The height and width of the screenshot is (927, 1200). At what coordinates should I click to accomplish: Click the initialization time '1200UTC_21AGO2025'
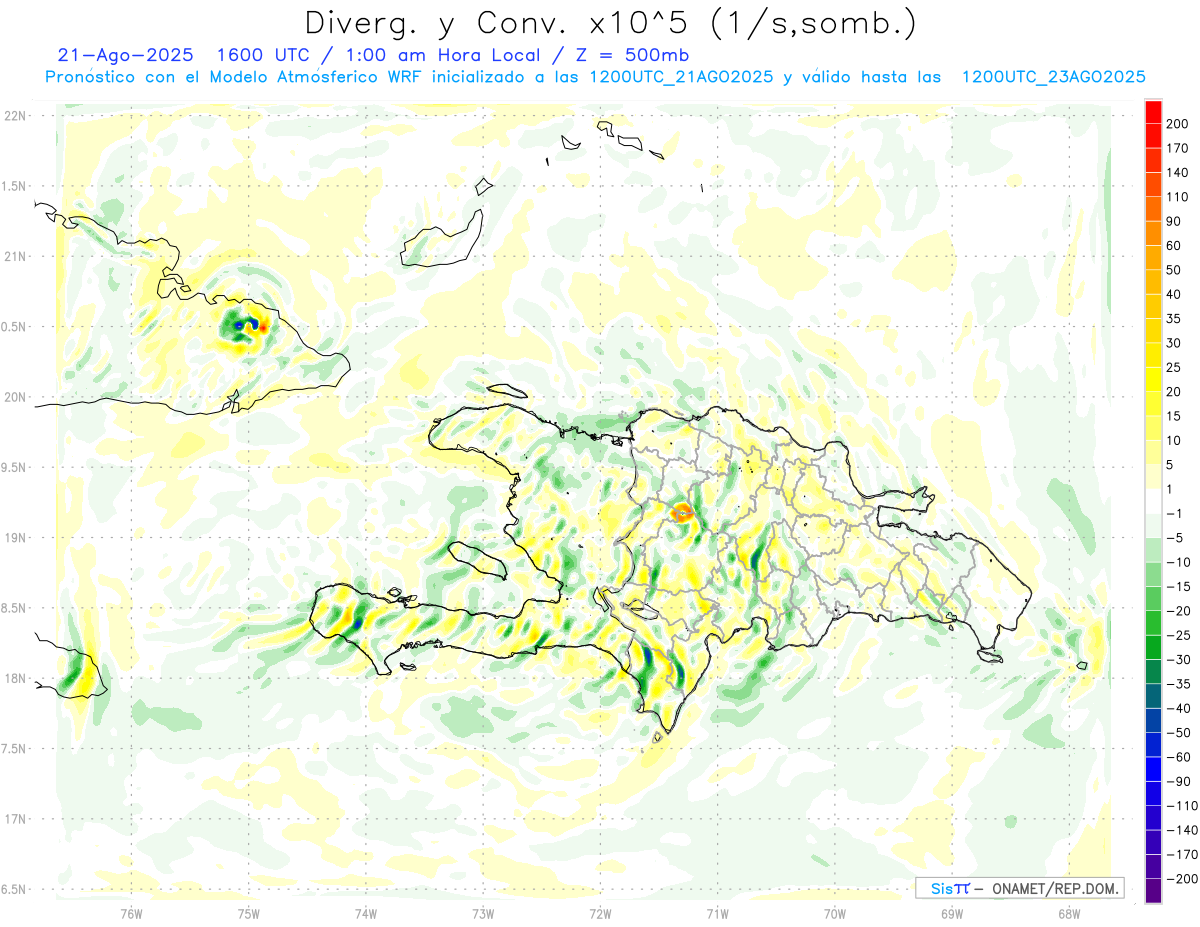click(680, 77)
